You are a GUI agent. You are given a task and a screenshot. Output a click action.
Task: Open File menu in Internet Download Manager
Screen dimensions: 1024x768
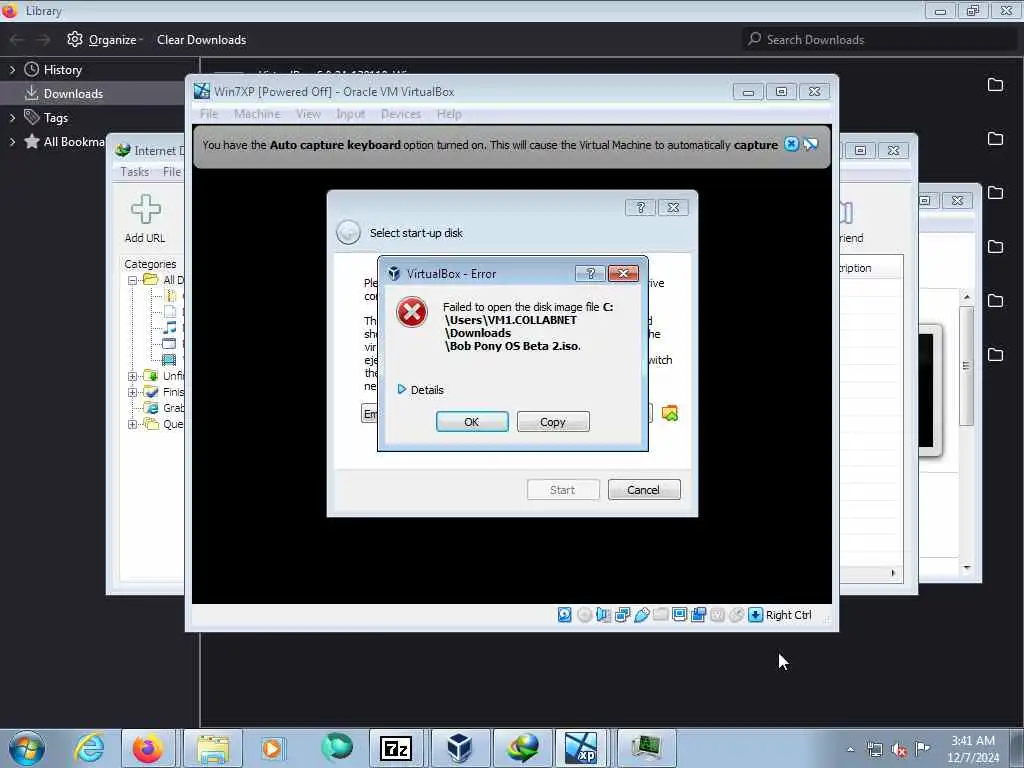[172, 172]
